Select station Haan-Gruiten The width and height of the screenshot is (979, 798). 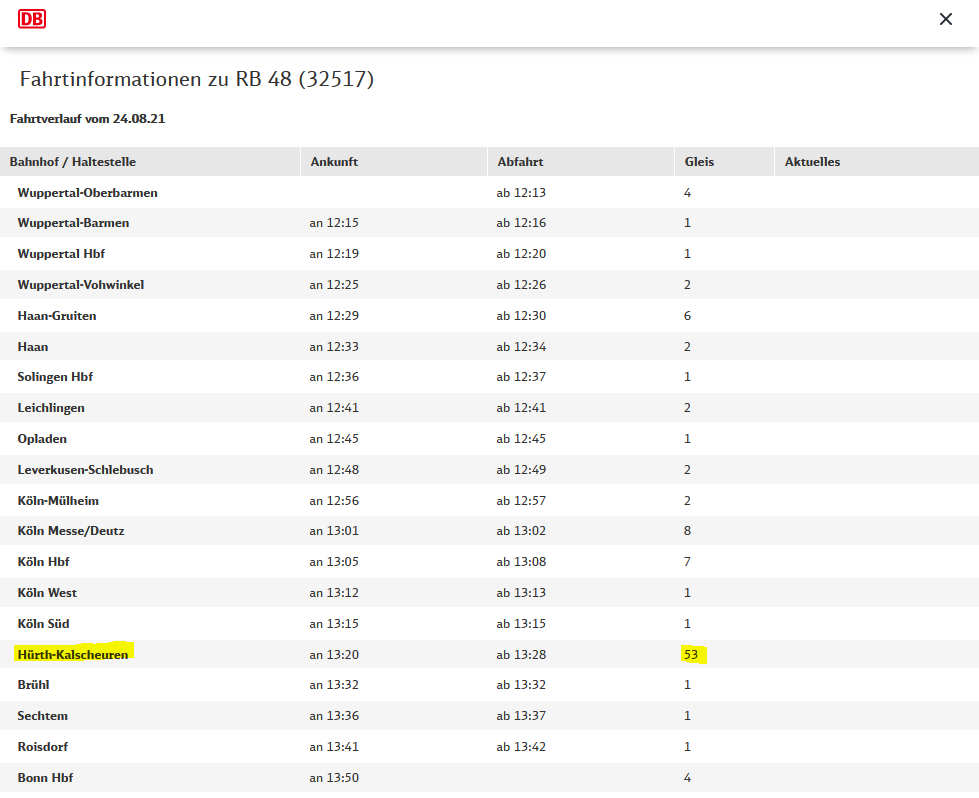(x=57, y=316)
